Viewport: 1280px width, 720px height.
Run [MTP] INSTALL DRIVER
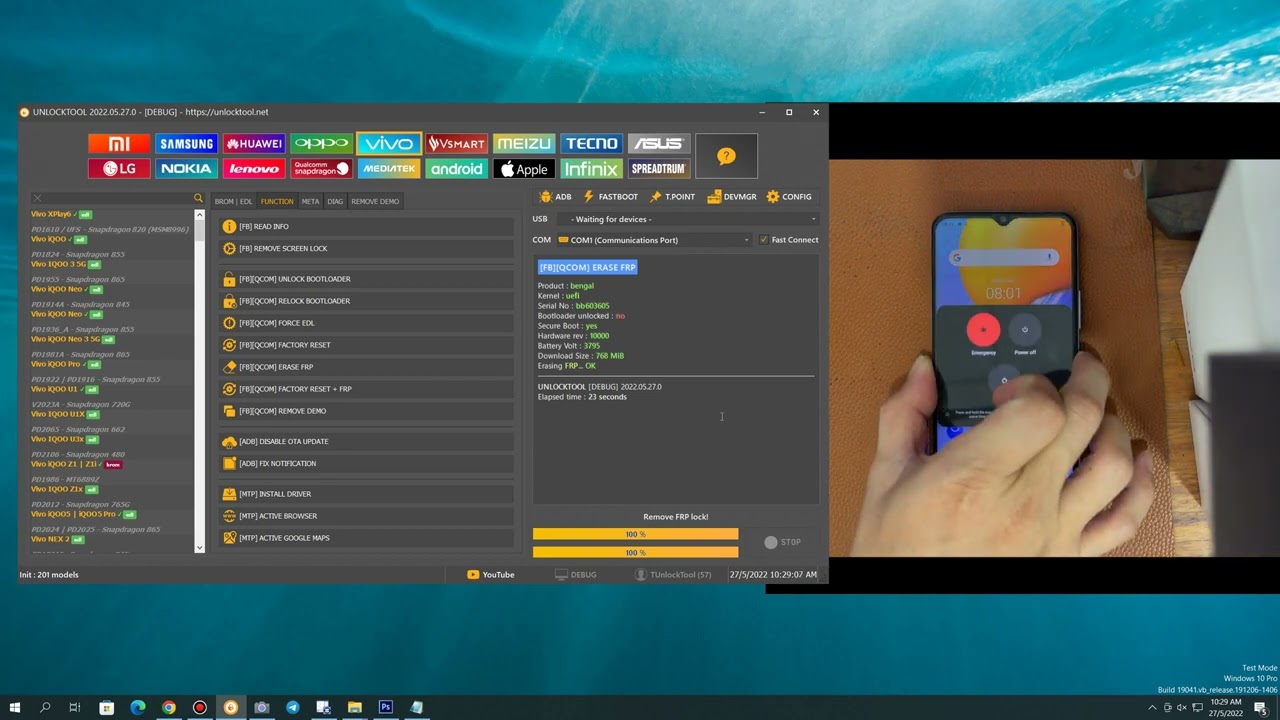click(366, 494)
